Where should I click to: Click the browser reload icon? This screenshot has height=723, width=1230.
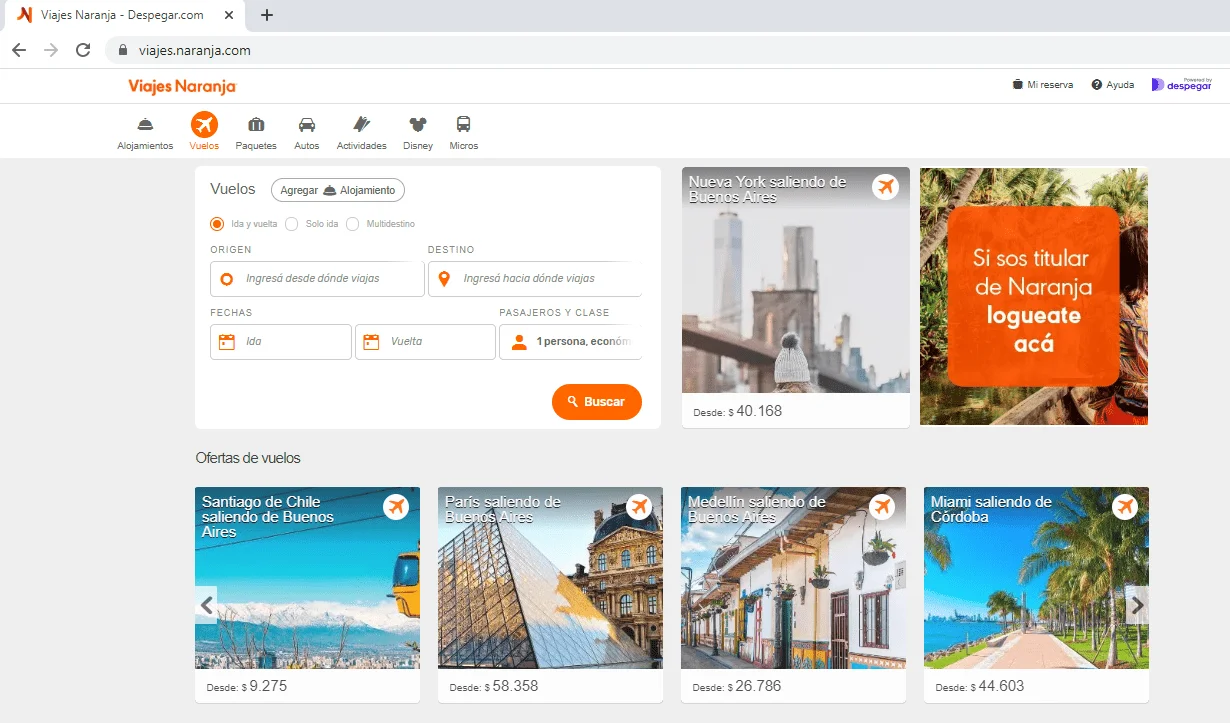(x=83, y=50)
